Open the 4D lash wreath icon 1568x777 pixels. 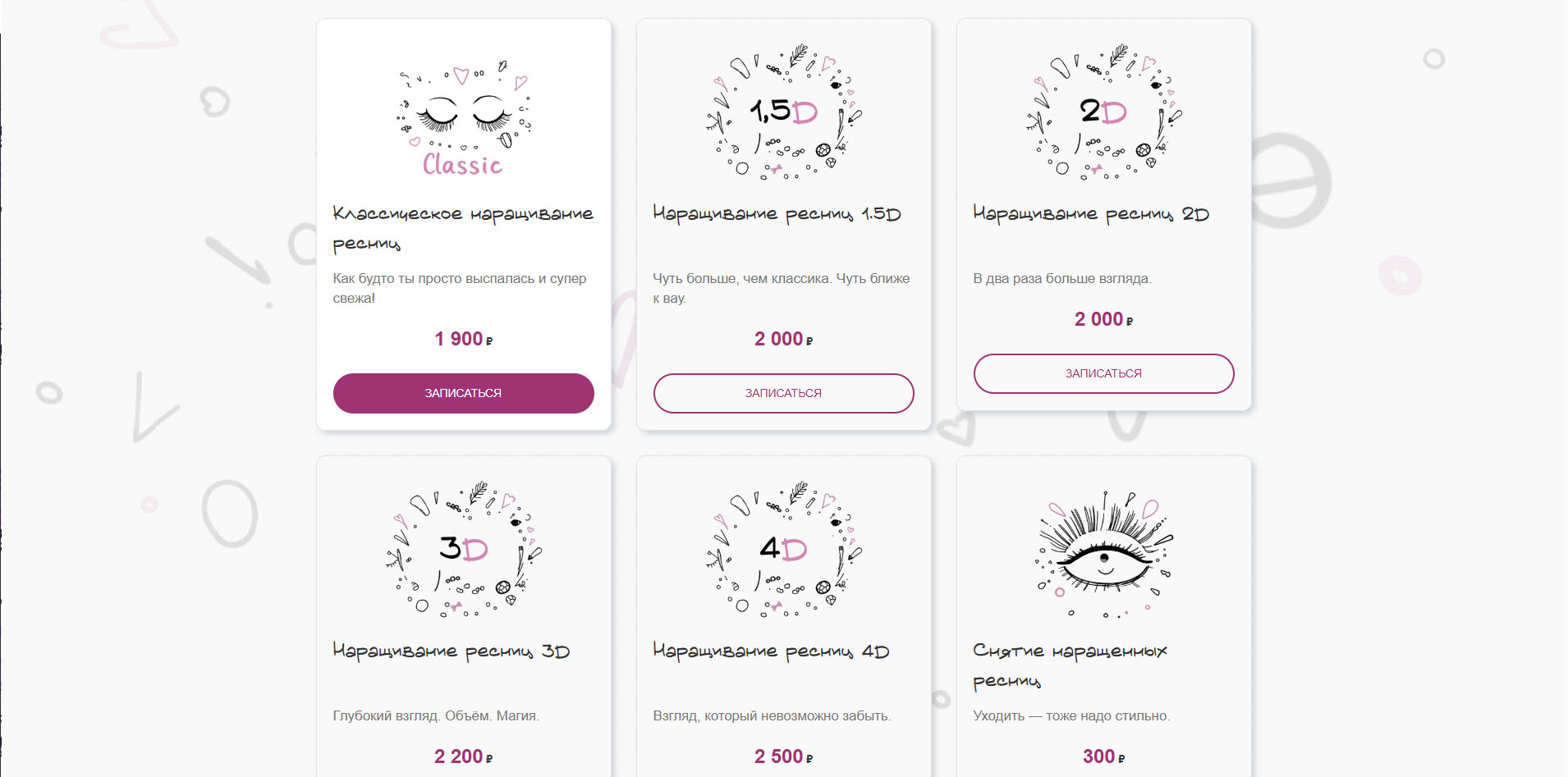pos(784,549)
